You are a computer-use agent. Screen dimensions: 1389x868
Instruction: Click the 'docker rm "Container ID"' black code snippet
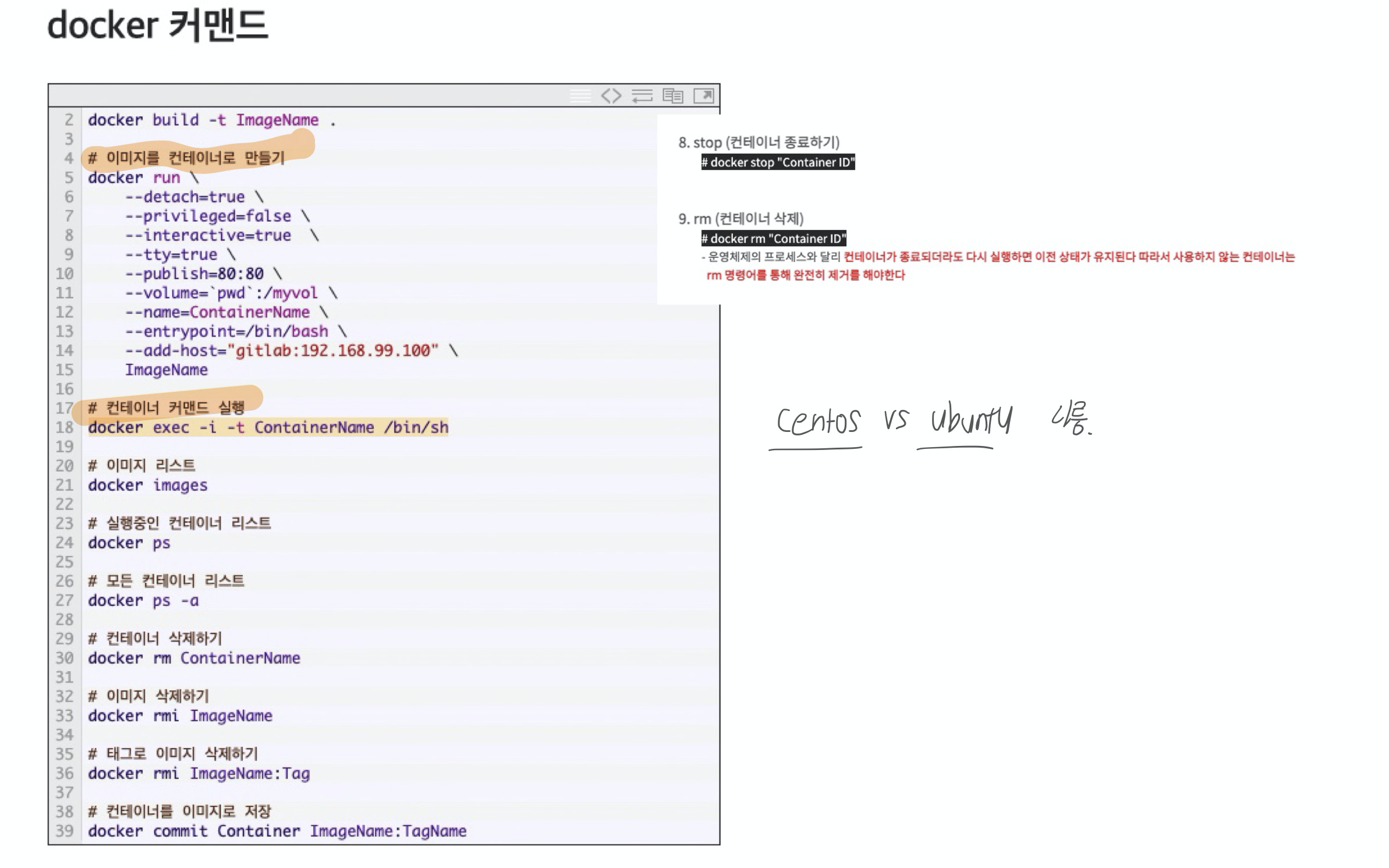[773, 239]
